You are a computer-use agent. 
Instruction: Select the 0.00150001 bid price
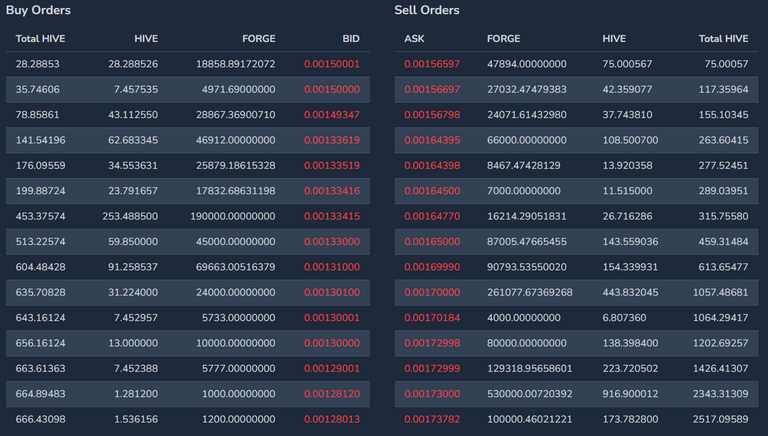pyautogui.click(x=332, y=64)
